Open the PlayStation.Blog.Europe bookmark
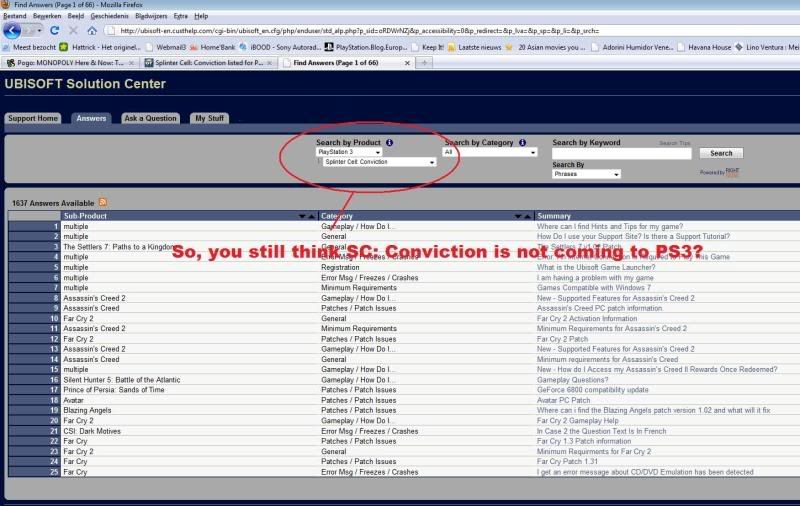Viewport: 800px width, 506px height. (366, 47)
